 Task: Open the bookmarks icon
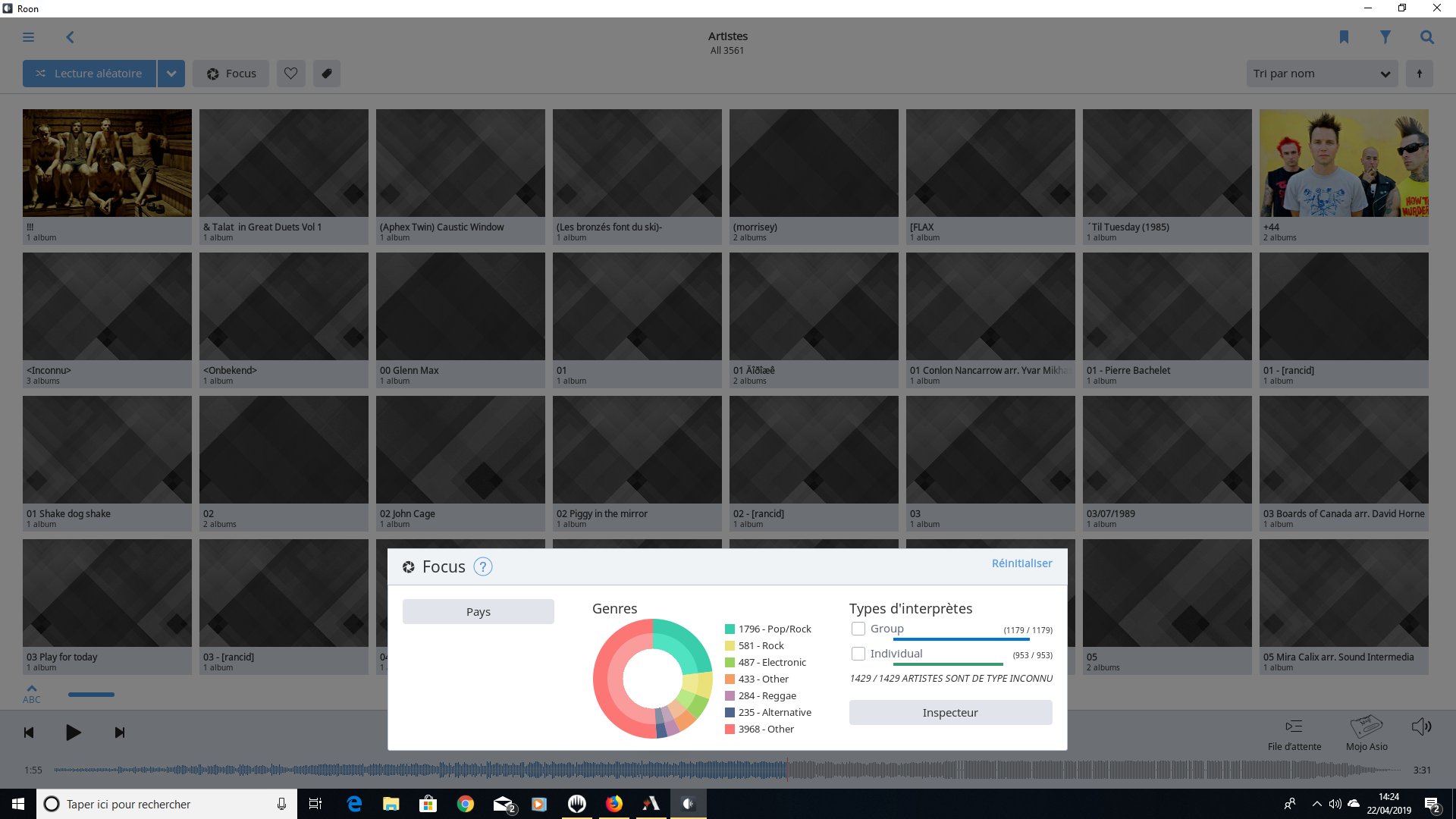1344,37
